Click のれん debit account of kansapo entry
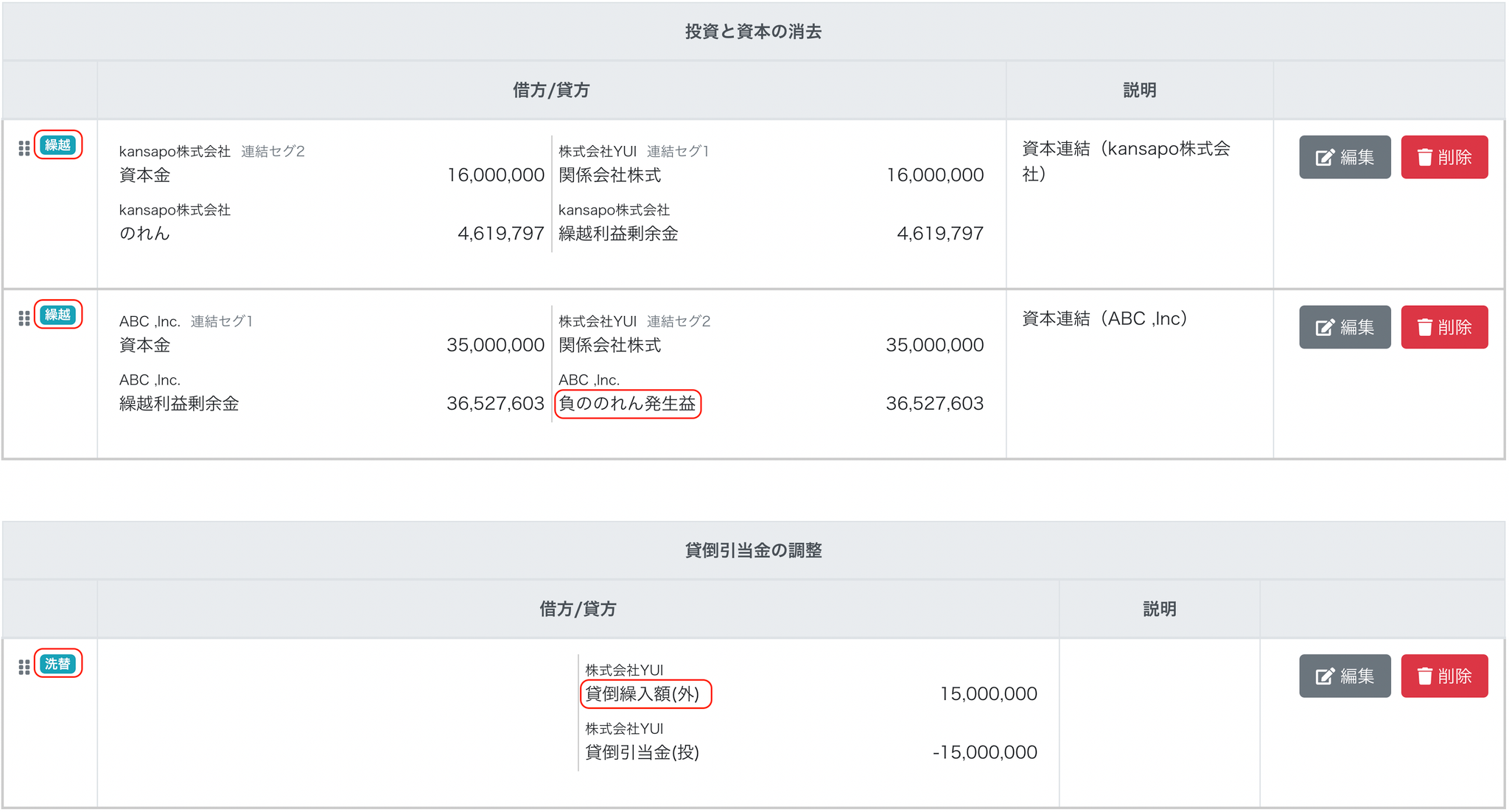The height and width of the screenshot is (812, 1509). (x=145, y=234)
